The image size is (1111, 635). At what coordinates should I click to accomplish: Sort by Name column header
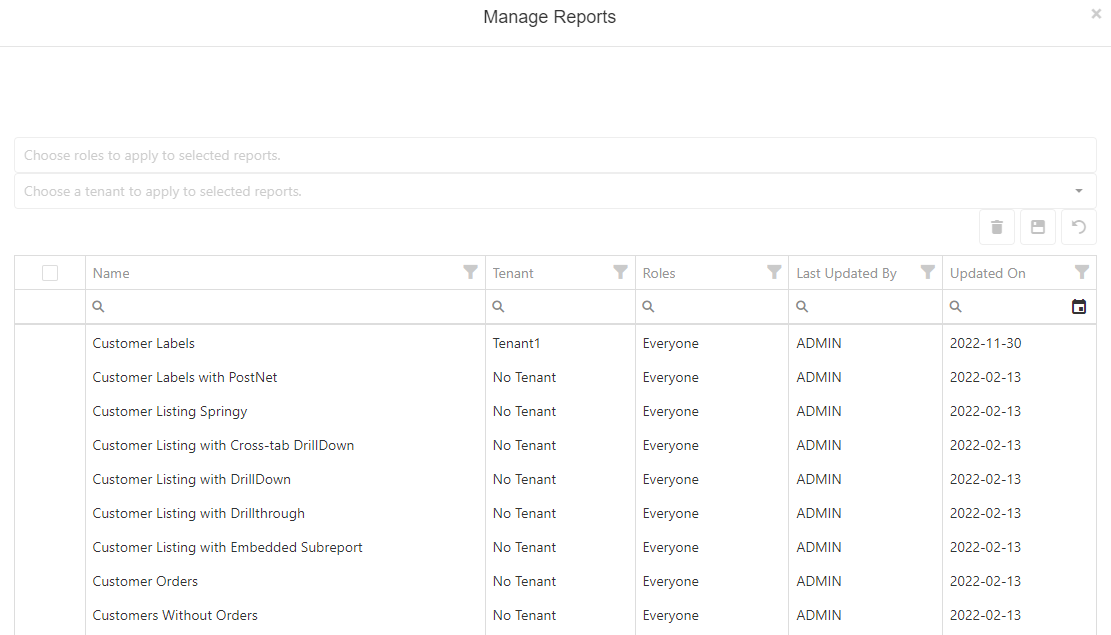pyautogui.click(x=111, y=273)
